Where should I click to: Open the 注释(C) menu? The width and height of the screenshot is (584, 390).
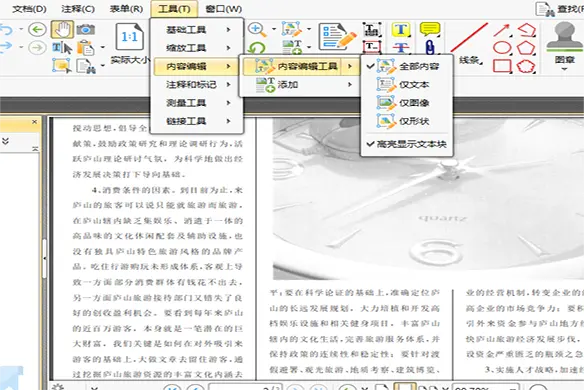click(x=78, y=9)
